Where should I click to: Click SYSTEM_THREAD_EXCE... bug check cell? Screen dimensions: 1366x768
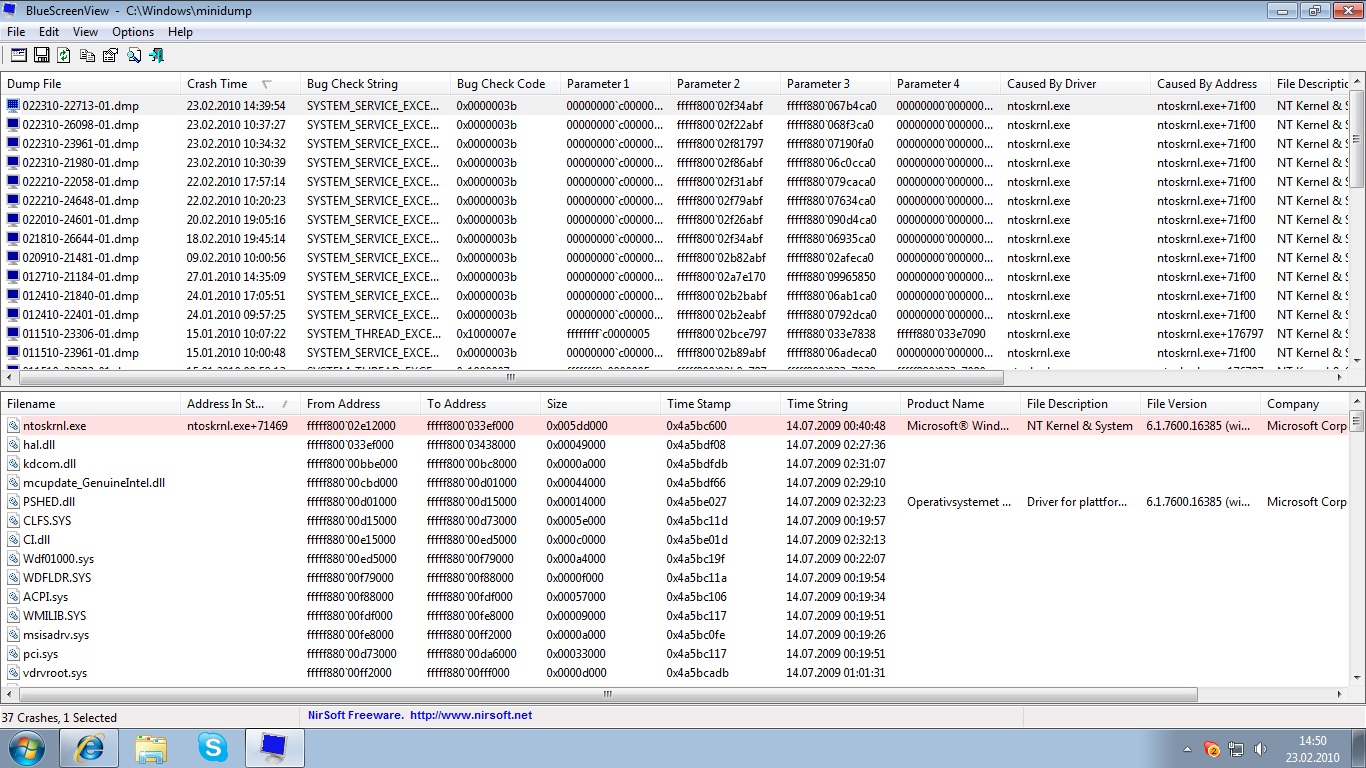[x=374, y=333]
